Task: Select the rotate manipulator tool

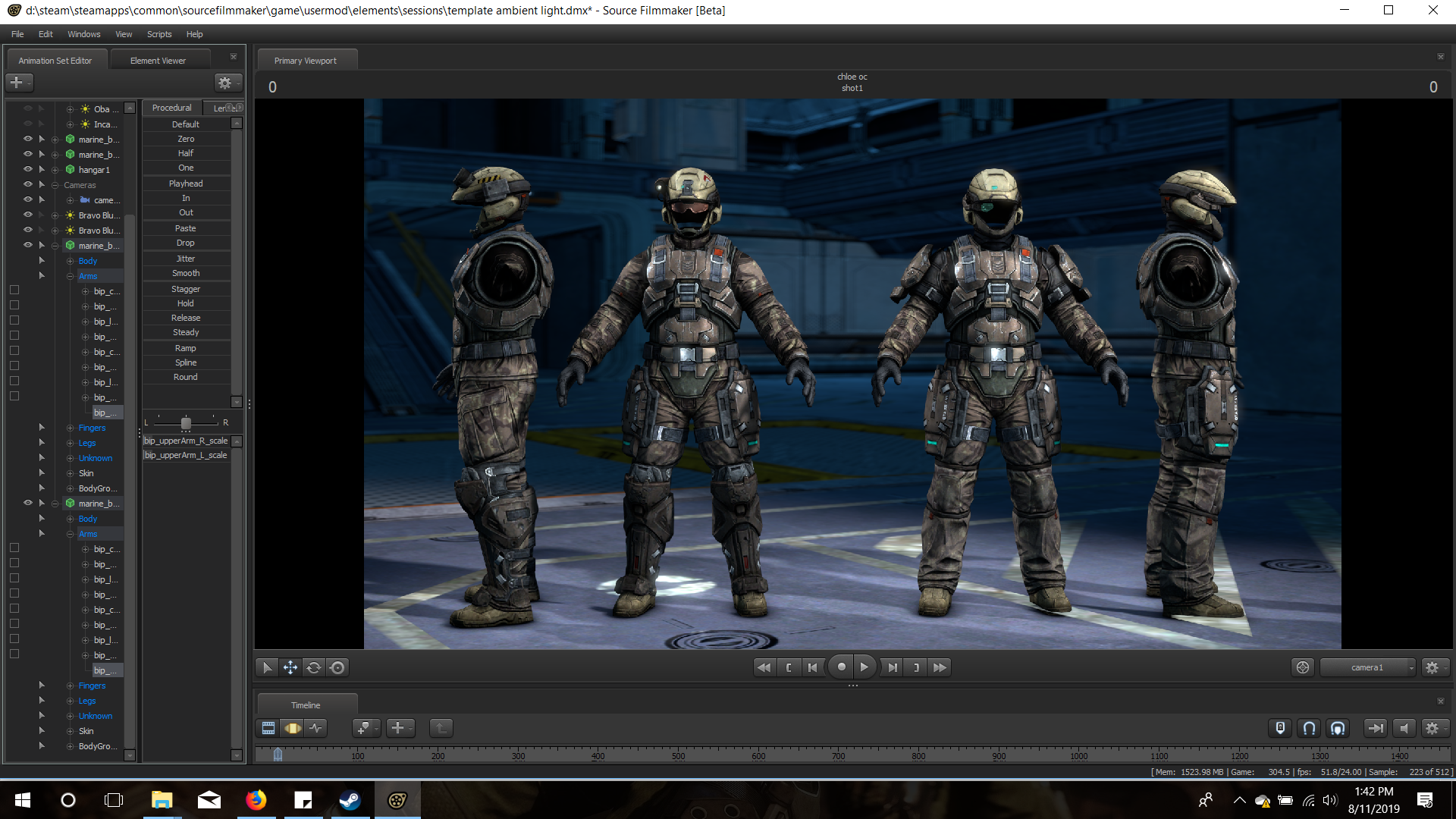Action: 314,667
